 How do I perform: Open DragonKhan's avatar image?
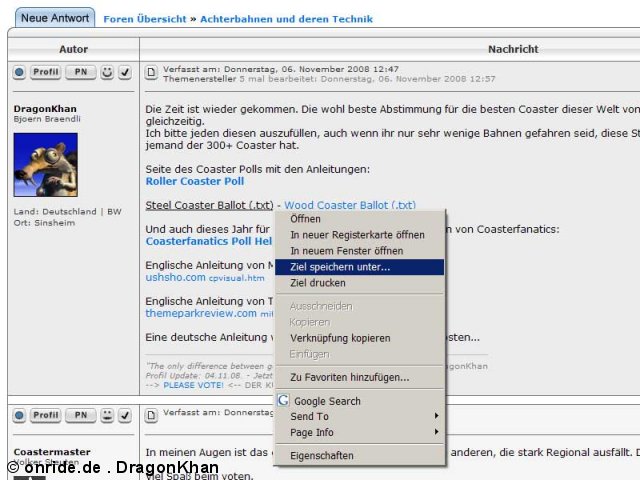(x=46, y=164)
